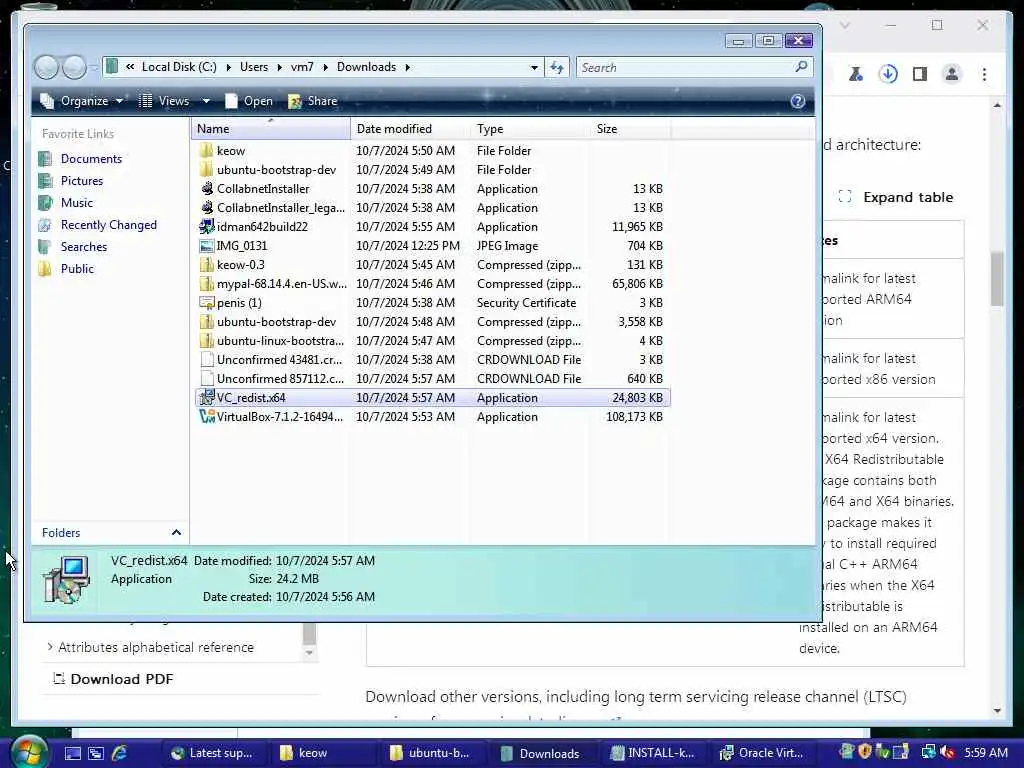Click the Show Desktop quick launch icon
The width and height of the screenshot is (1024, 768).
(x=72, y=754)
